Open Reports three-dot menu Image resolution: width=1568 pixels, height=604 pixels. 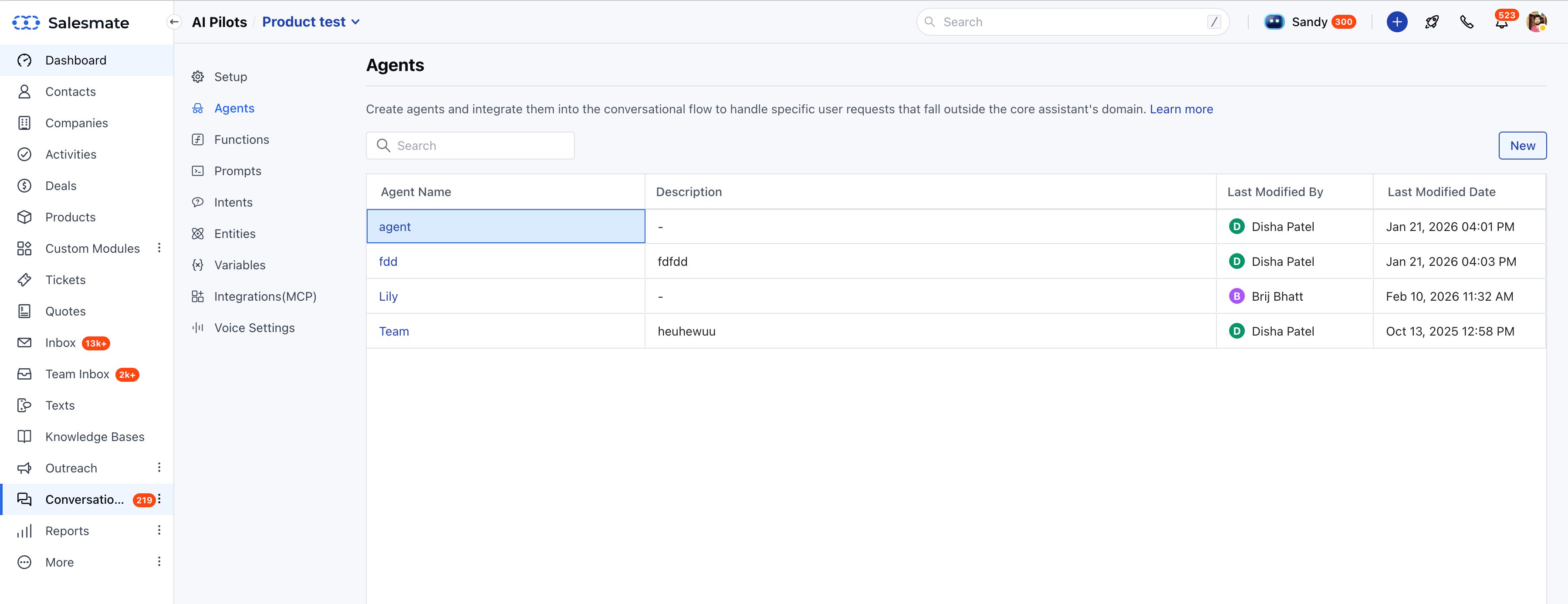point(159,530)
